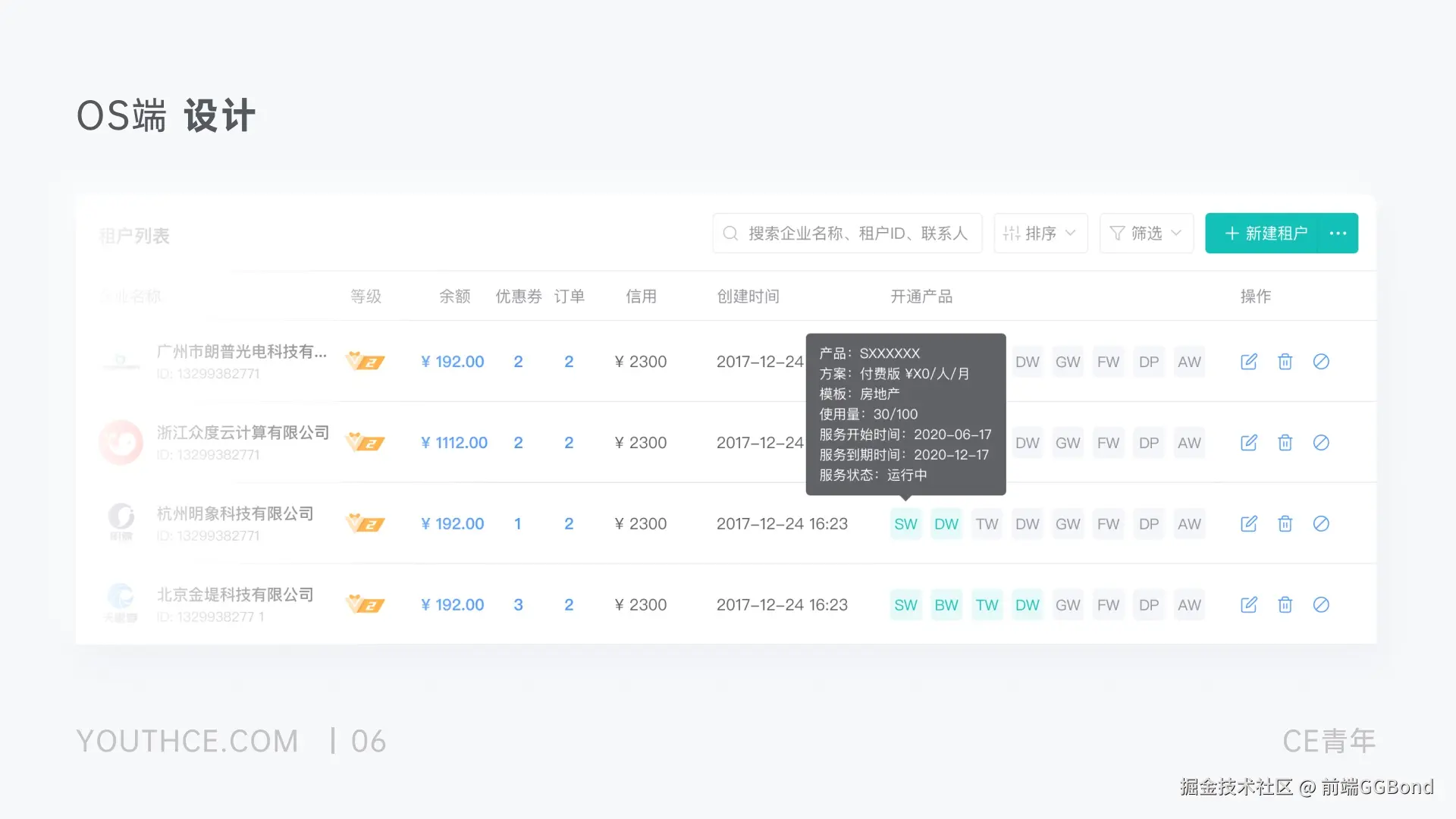Image resolution: width=1456 pixels, height=819 pixels.
Task: Click the 创建时间 column header
Action: (748, 297)
